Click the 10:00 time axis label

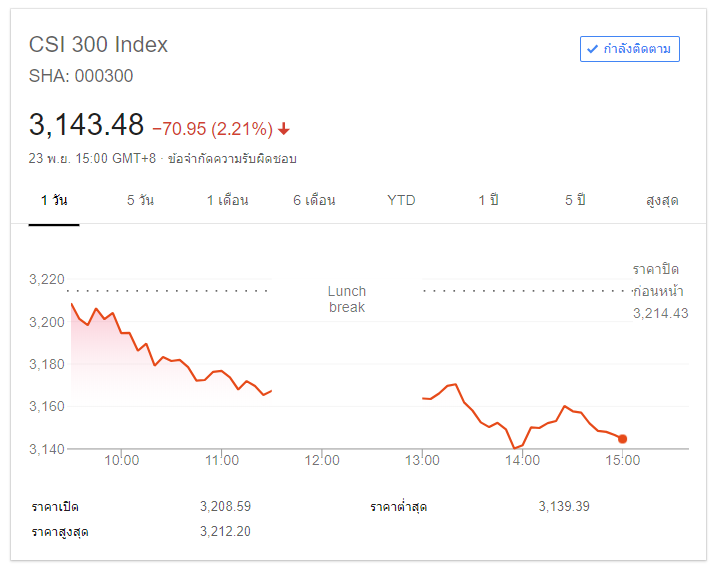121,460
